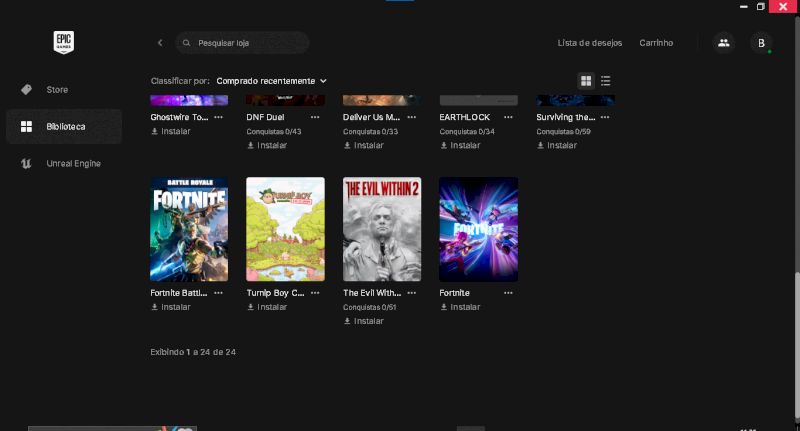This screenshot has height=431, width=800.
Task: Select the Biblioteca grid icon in sidebar
Action: [27, 126]
